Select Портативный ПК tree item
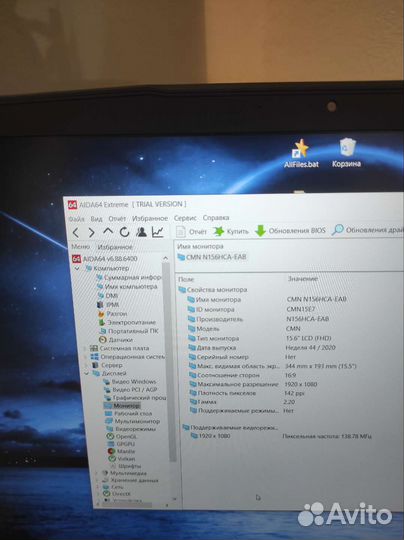 128,331
